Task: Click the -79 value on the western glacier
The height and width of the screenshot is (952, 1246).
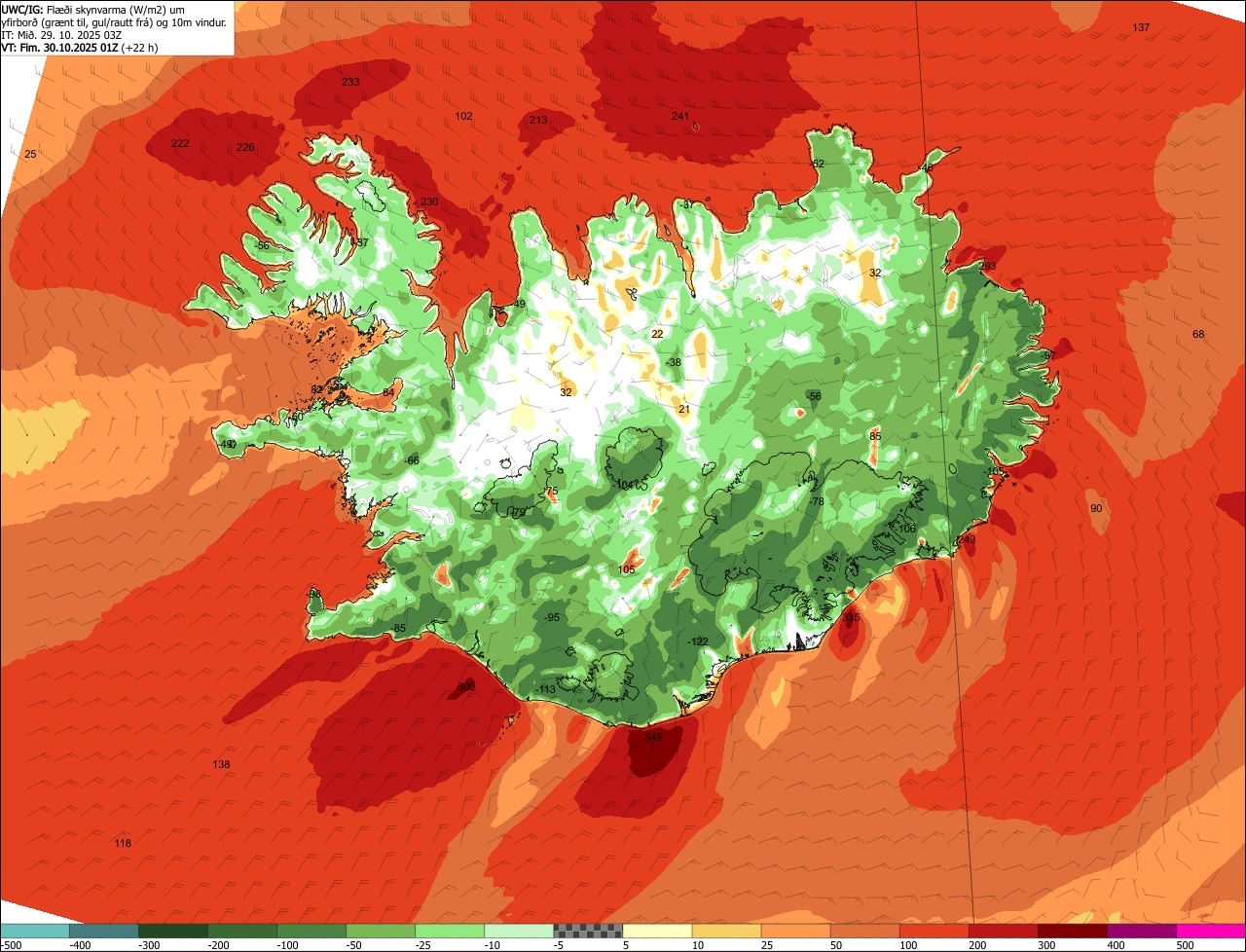Action: tap(517, 512)
